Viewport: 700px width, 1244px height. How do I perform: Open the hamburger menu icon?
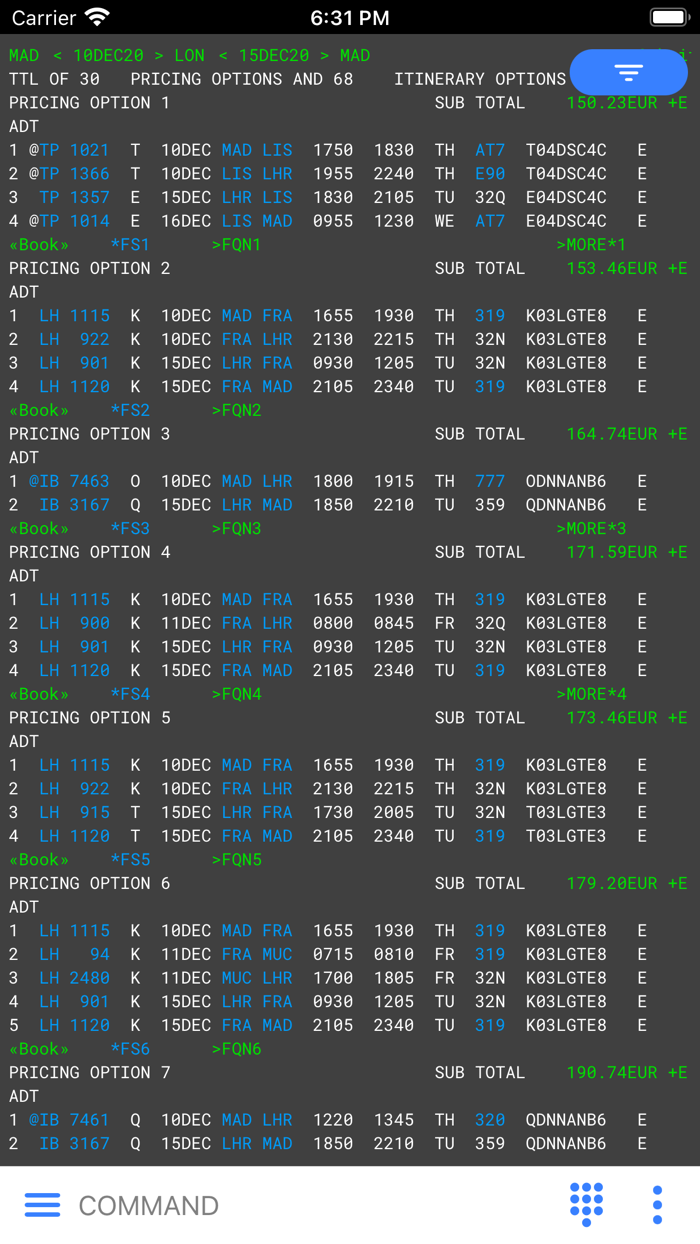[x=42, y=1205]
